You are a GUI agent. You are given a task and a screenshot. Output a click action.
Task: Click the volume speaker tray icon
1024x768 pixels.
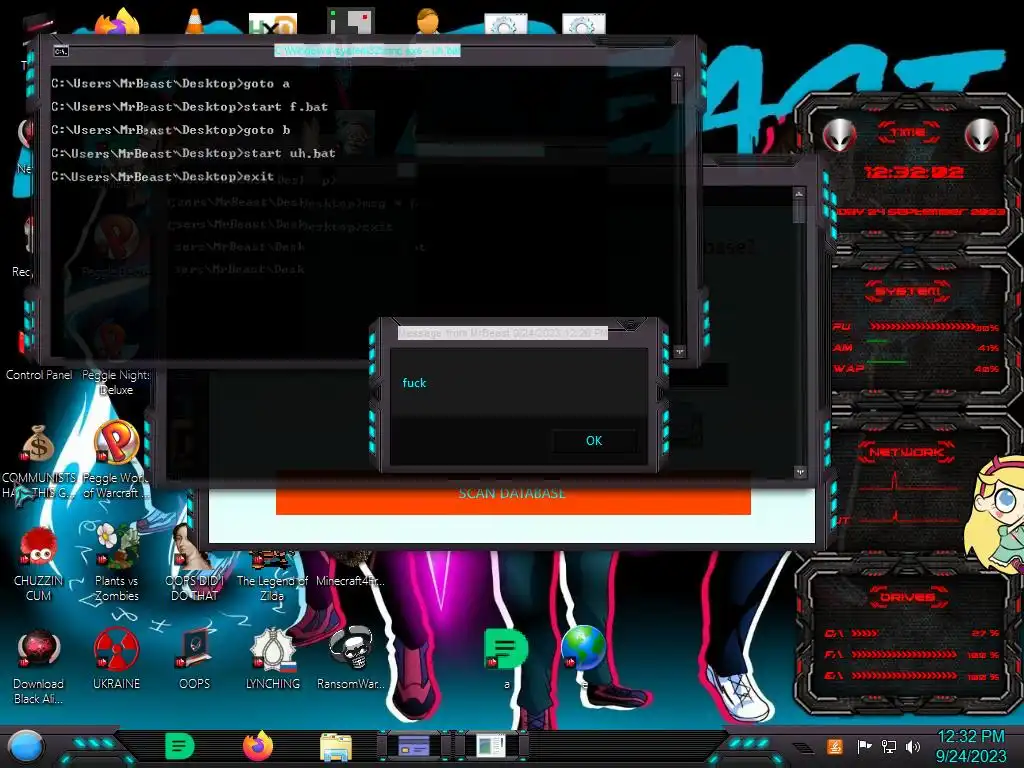tap(912, 746)
